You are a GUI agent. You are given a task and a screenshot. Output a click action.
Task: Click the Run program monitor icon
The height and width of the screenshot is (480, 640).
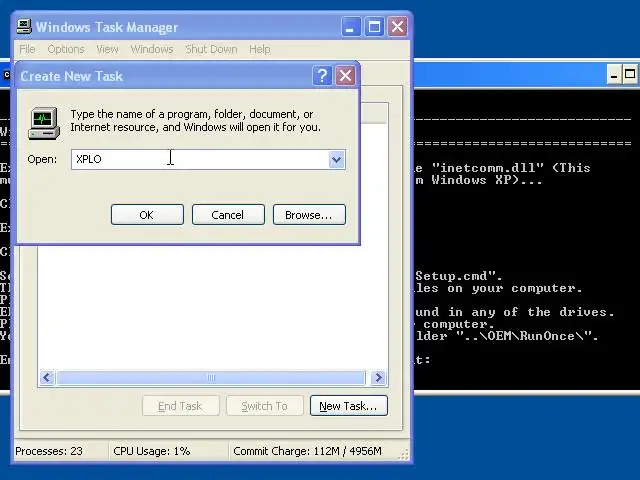44,123
